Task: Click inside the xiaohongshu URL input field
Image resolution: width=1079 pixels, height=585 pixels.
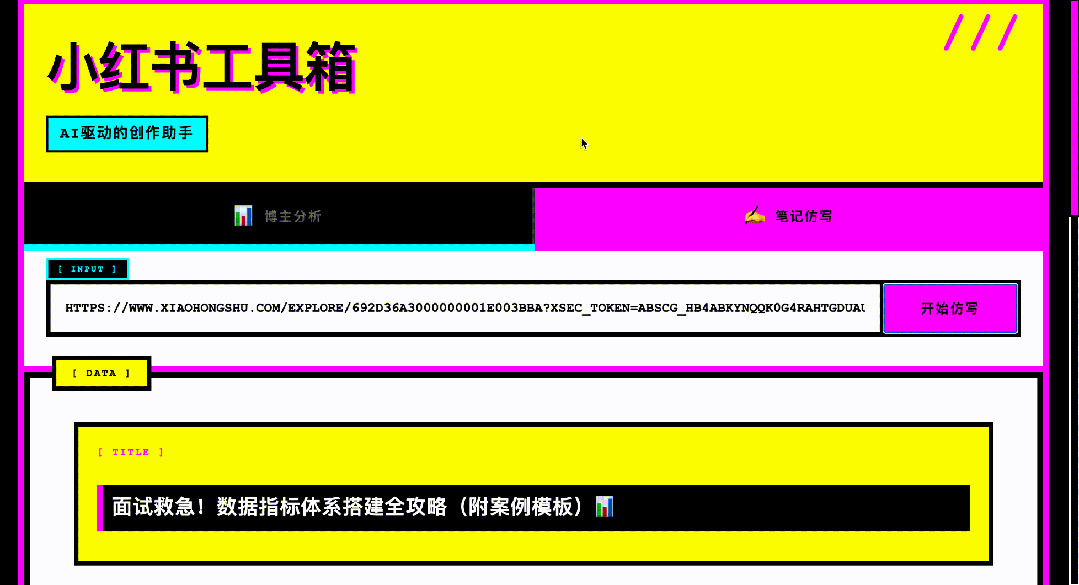Action: [x=465, y=308]
